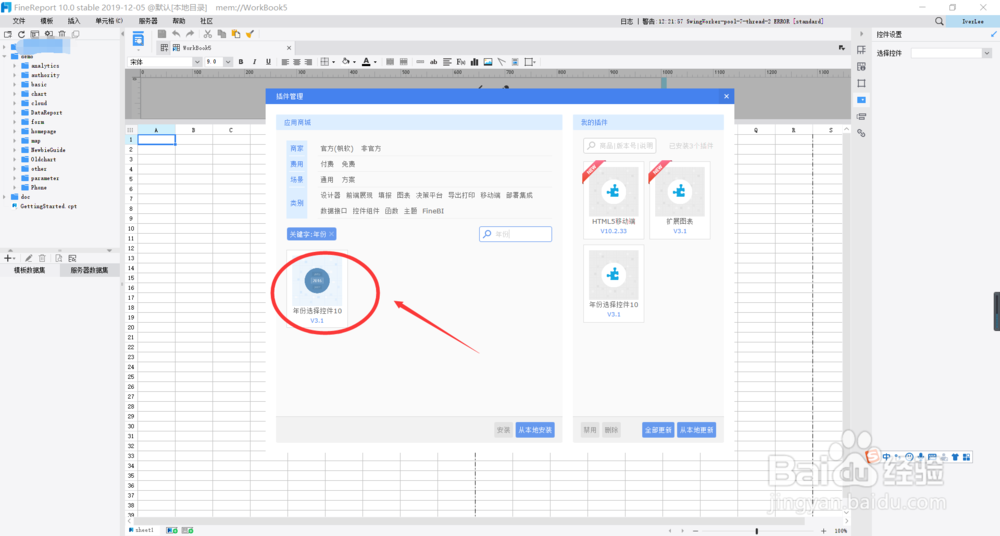Click the save icon in the toolbar

click(x=162, y=34)
